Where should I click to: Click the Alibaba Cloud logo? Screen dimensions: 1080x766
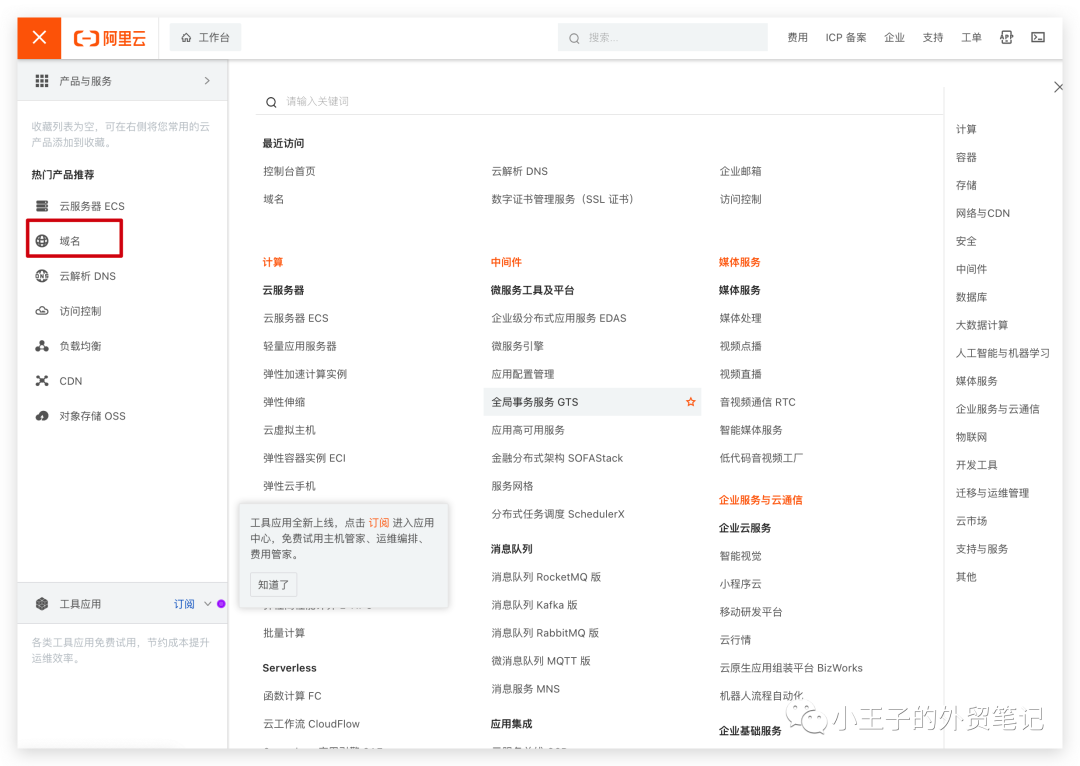coord(110,38)
